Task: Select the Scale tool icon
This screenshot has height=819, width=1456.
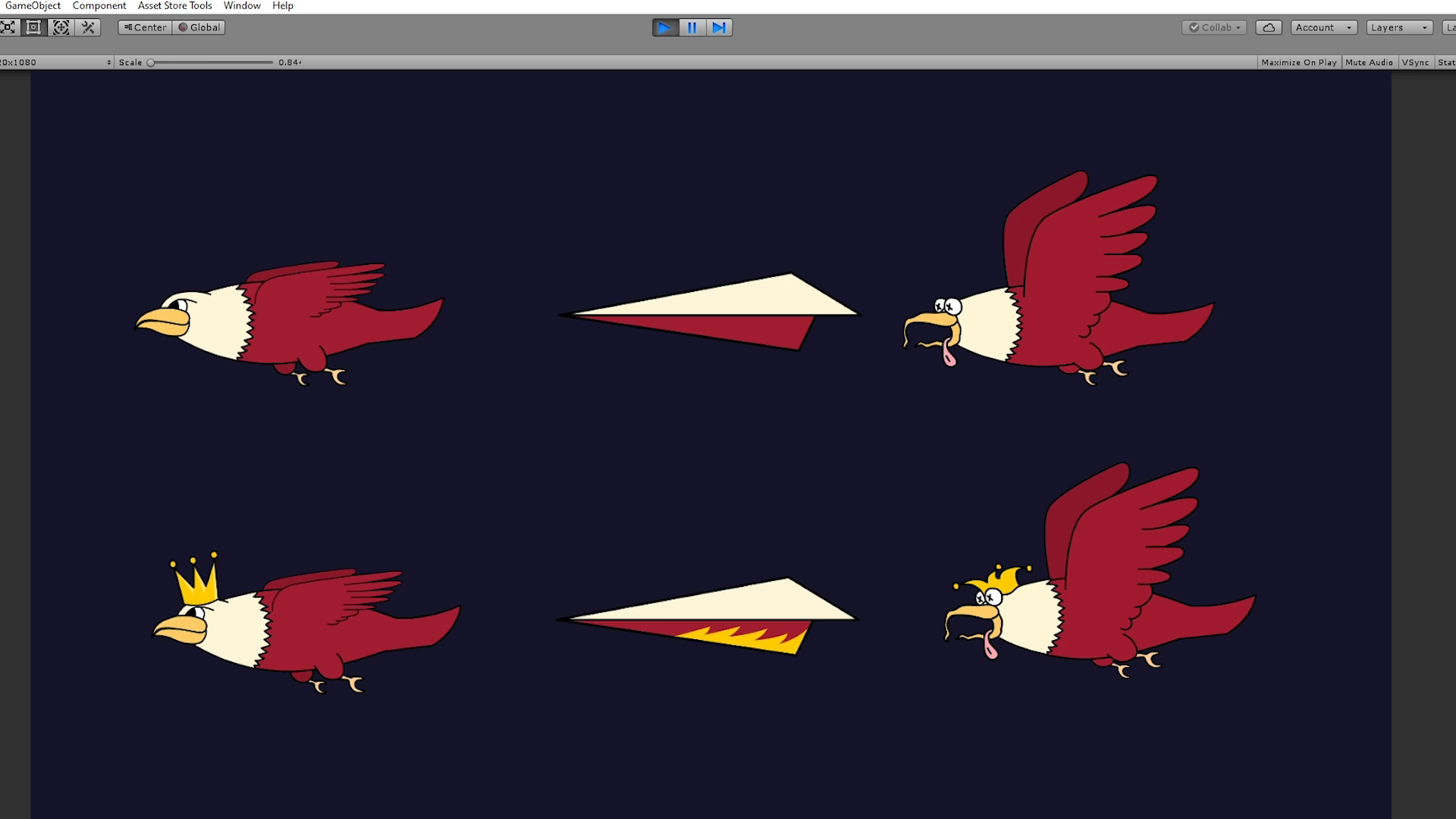Action: [x=8, y=27]
